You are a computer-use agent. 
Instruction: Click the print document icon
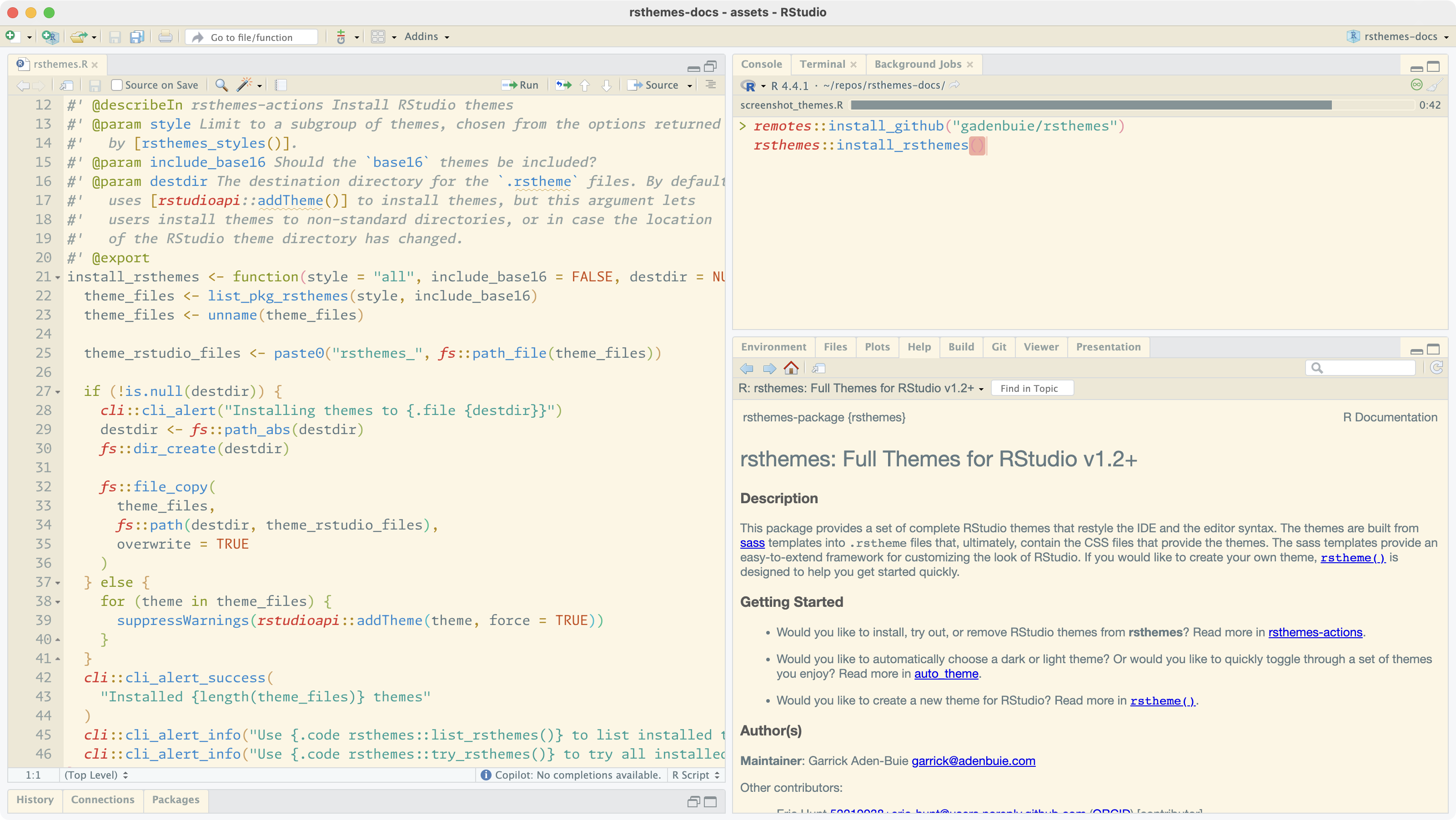point(165,37)
